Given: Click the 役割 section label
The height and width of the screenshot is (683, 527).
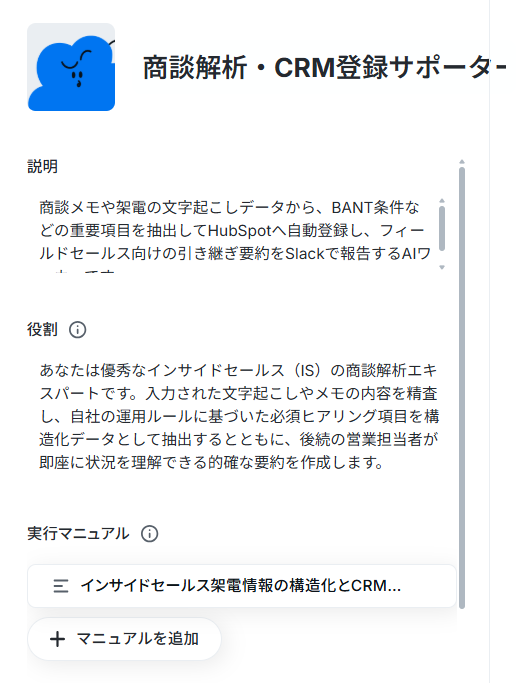Looking at the screenshot, I should [x=42, y=330].
